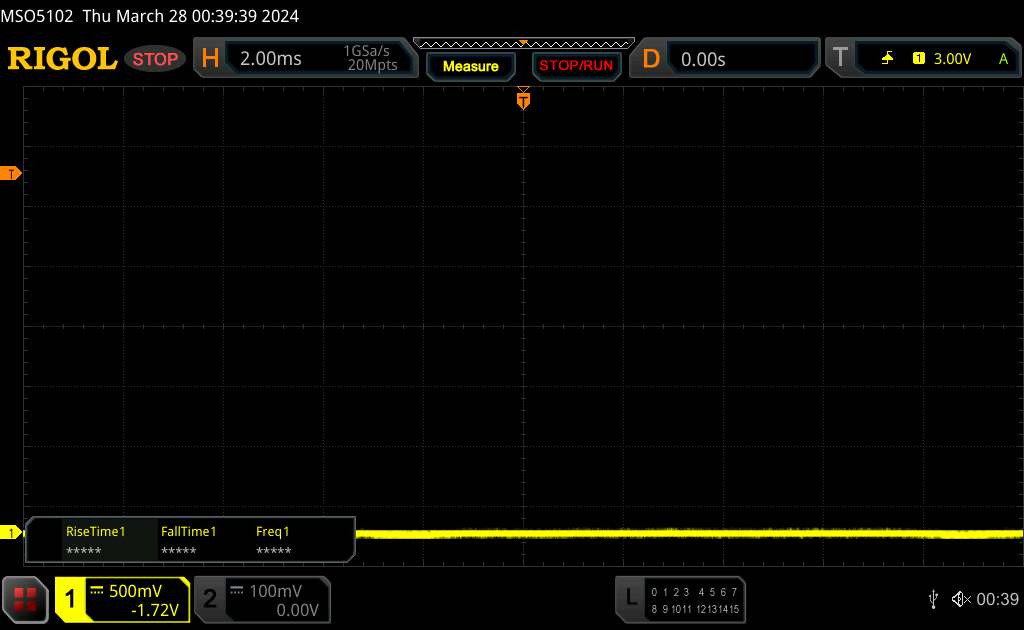Click the MSO5102 date and time header
Screen dimensions: 1024x630
(150, 16)
